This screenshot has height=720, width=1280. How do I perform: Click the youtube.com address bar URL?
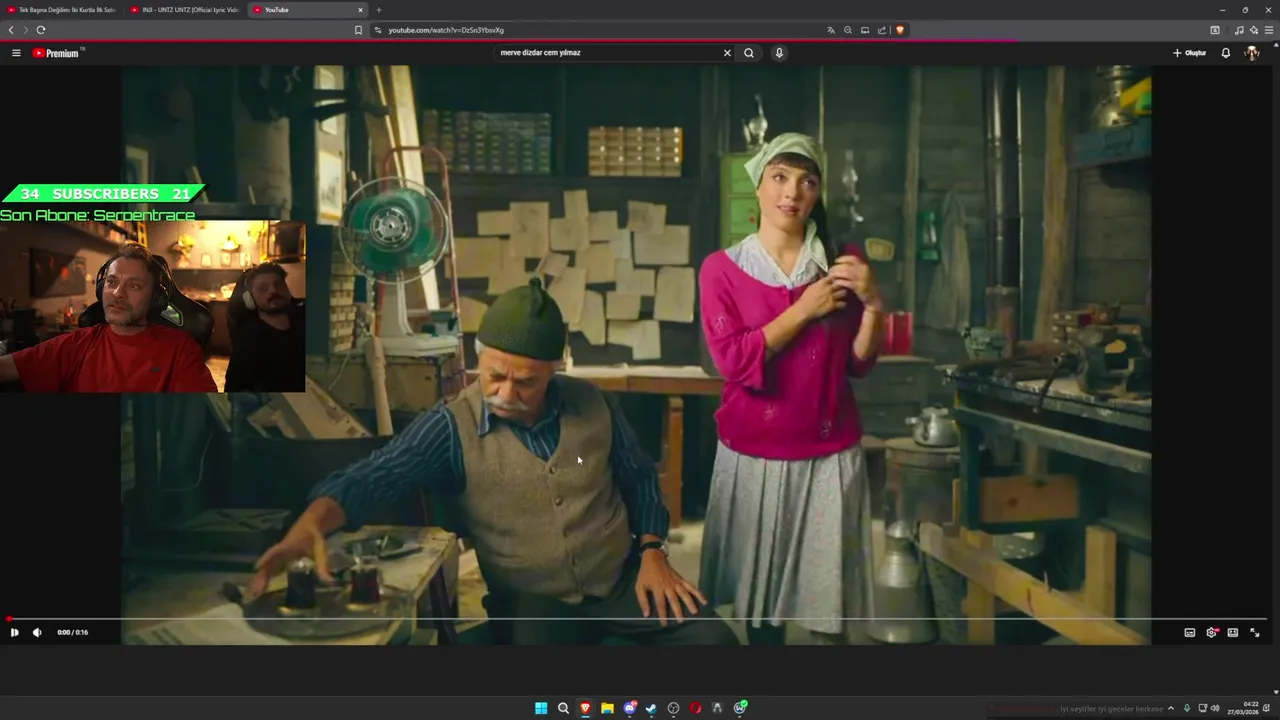[446, 30]
